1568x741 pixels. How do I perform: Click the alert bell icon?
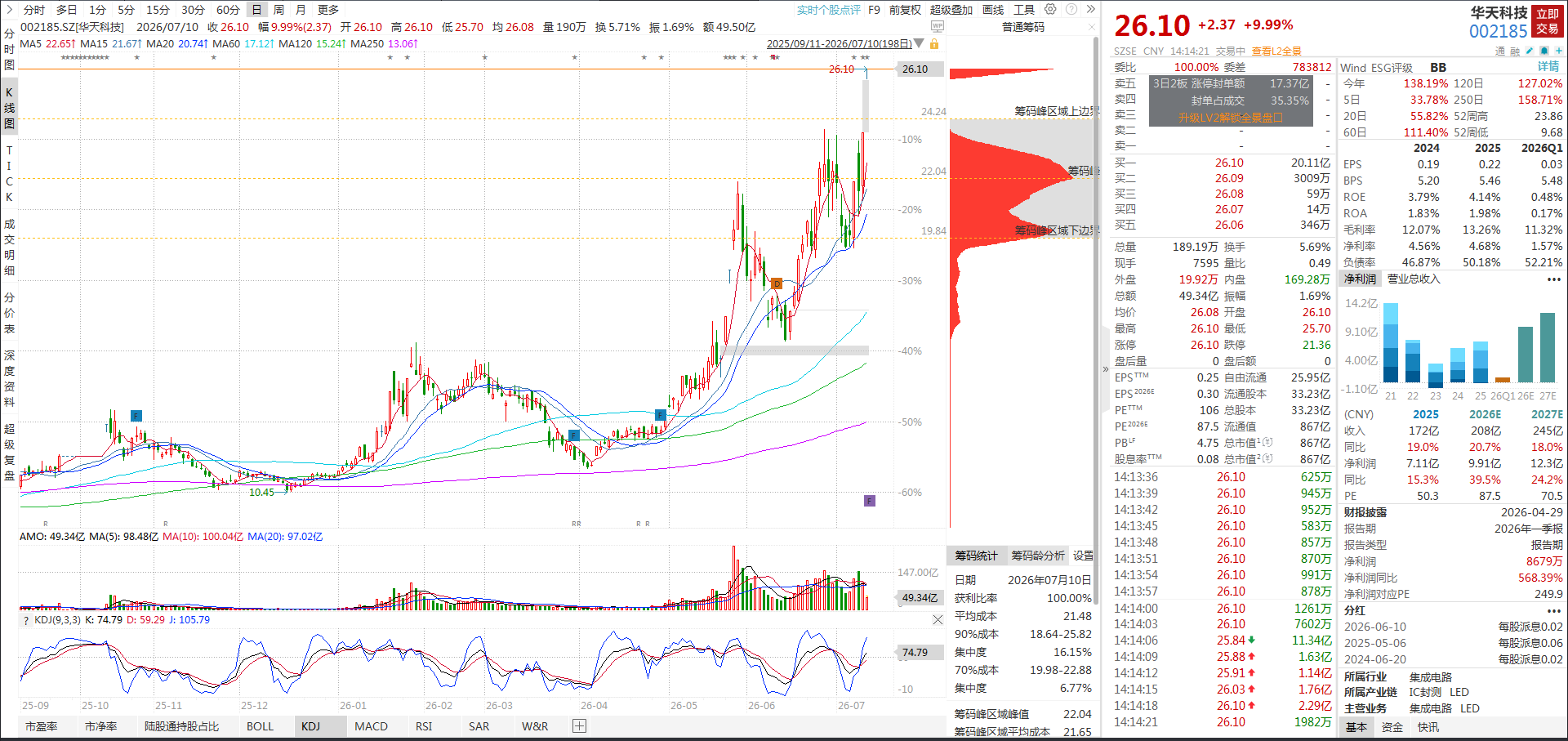coord(1544,51)
